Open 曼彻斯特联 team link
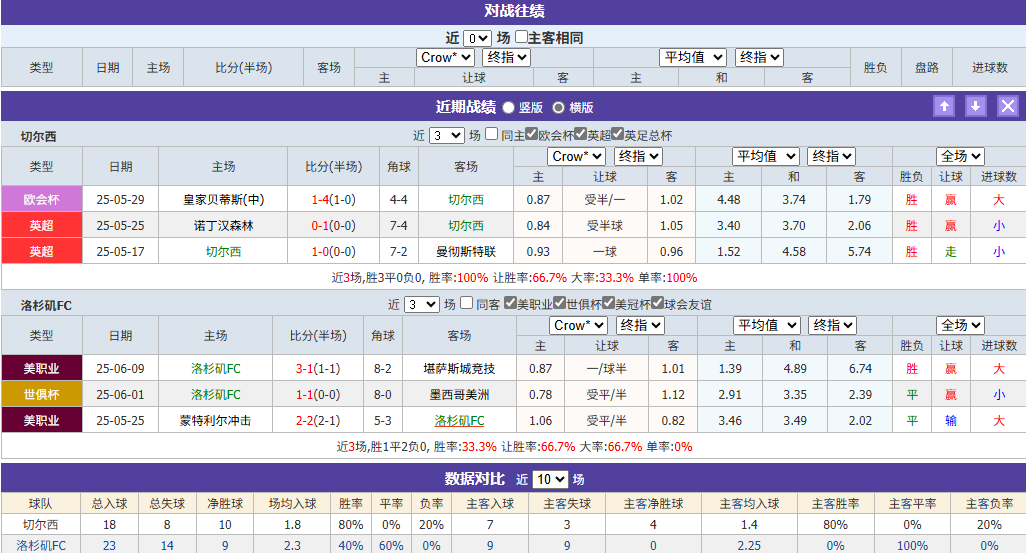1026x553 pixels. pyautogui.click(x=465, y=251)
